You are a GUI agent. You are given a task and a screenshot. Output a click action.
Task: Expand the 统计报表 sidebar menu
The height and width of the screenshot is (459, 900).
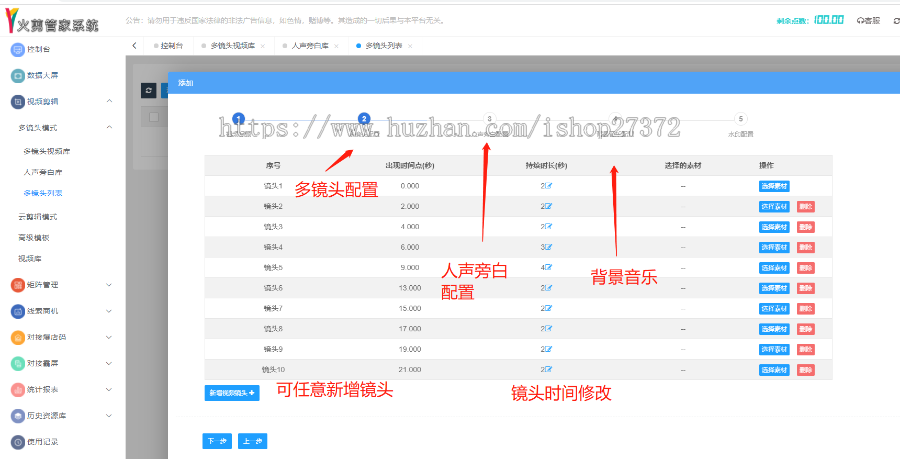point(108,389)
